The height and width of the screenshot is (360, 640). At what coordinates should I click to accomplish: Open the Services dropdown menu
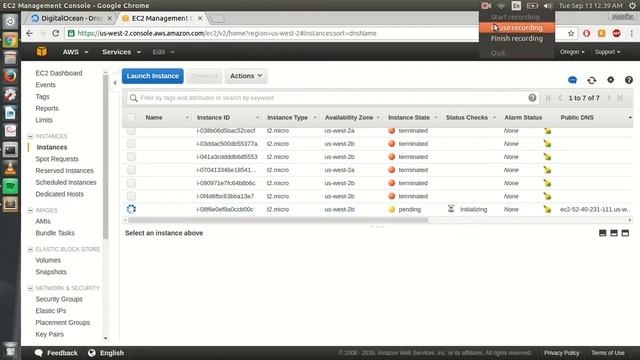121,52
